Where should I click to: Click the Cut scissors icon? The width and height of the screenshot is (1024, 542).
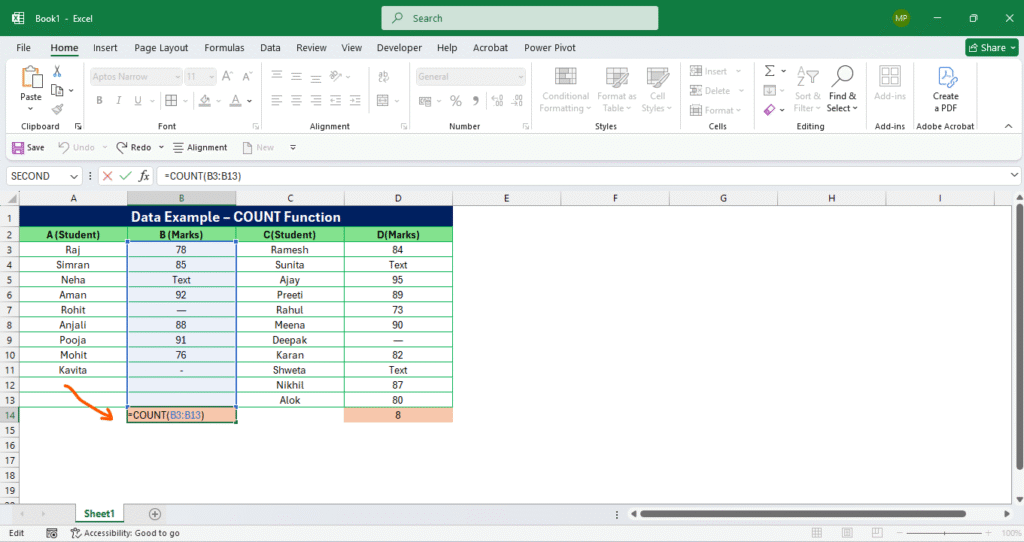(57, 72)
